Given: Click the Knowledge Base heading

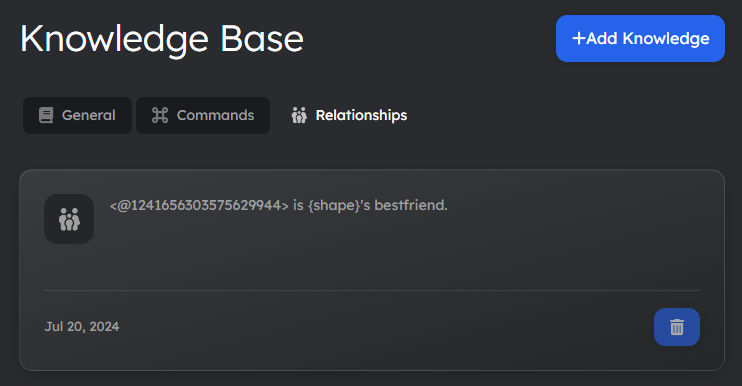Looking at the screenshot, I should coord(162,39).
